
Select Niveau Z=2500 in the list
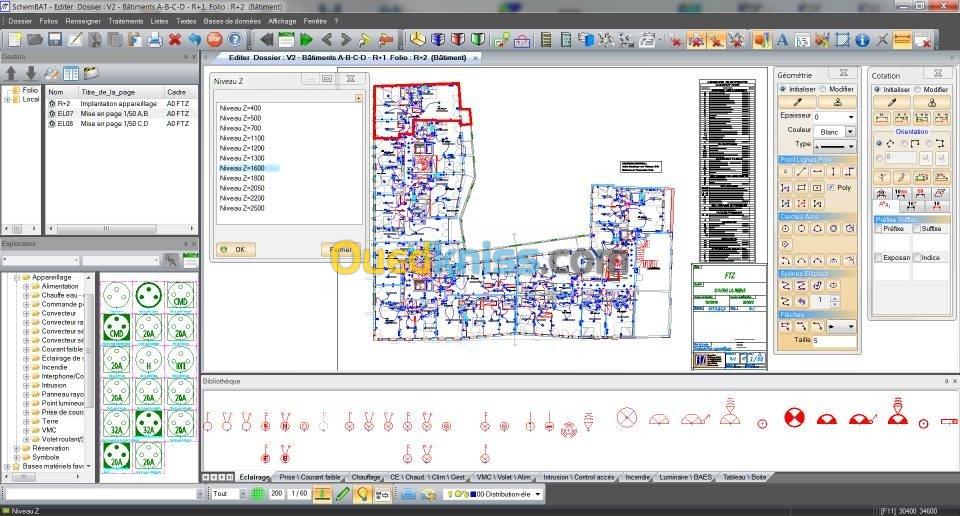coord(242,208)
